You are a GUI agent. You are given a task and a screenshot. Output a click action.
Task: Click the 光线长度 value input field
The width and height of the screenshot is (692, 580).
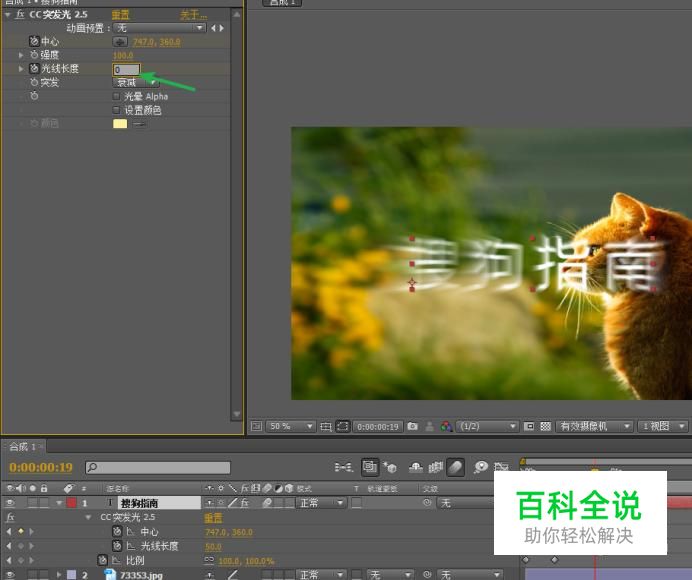[127, 69]
